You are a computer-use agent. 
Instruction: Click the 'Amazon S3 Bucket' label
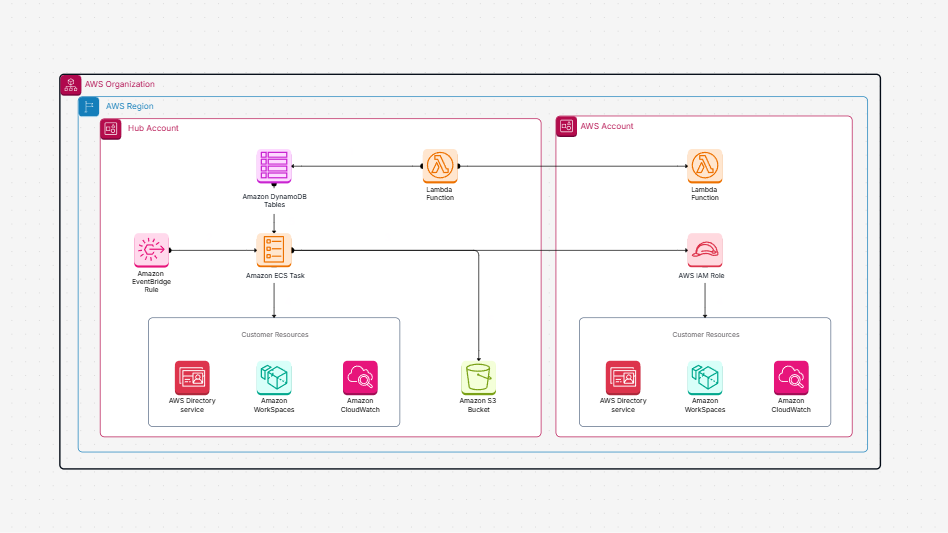(x=478, y=405)
